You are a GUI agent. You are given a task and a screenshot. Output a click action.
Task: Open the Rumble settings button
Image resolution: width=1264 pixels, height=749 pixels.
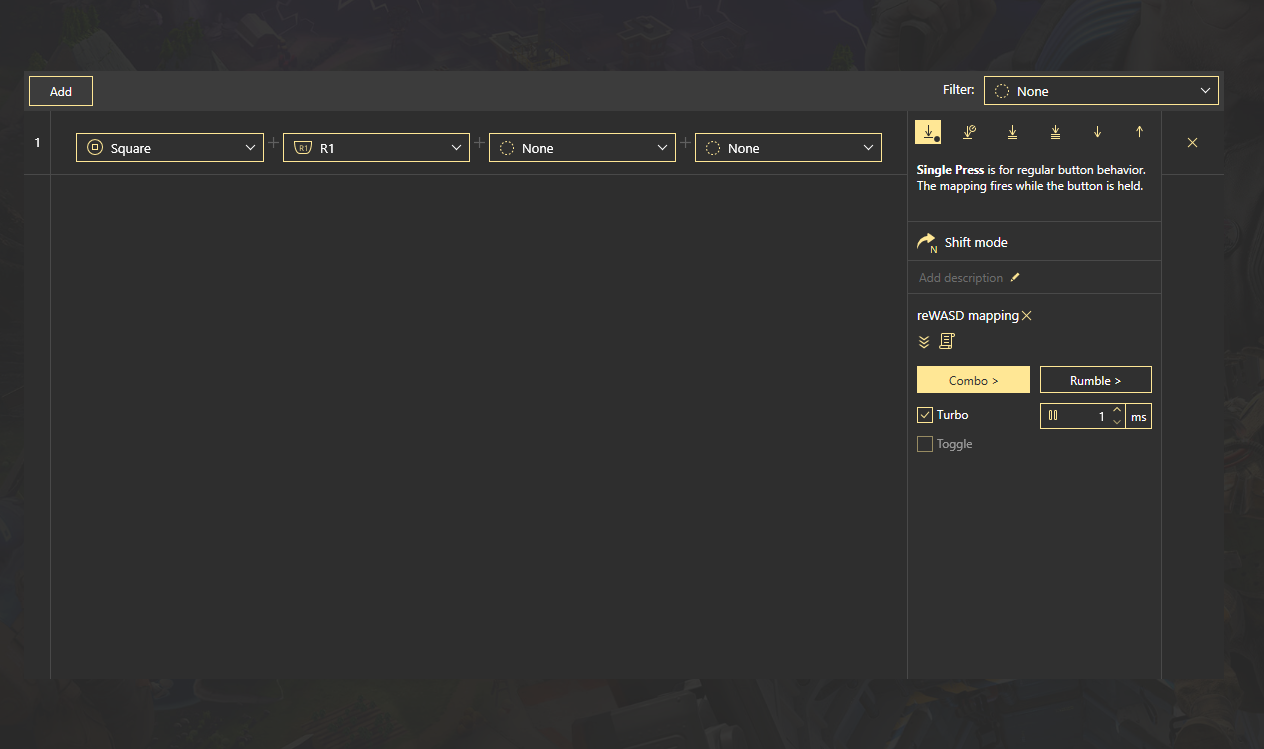tap(1095, 380)
